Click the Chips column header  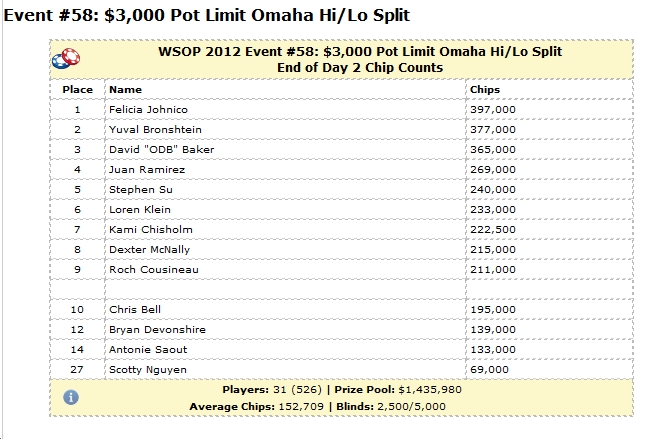point(485,90)
